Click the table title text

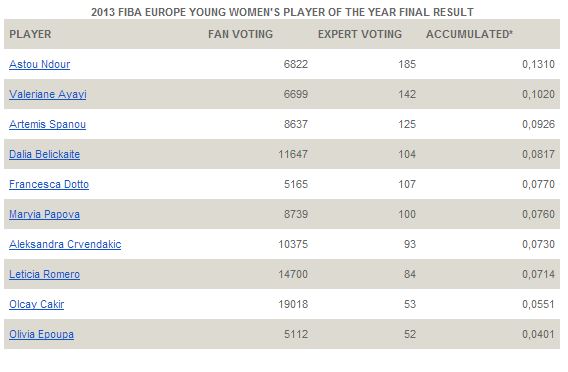click(x=282, y=12)
